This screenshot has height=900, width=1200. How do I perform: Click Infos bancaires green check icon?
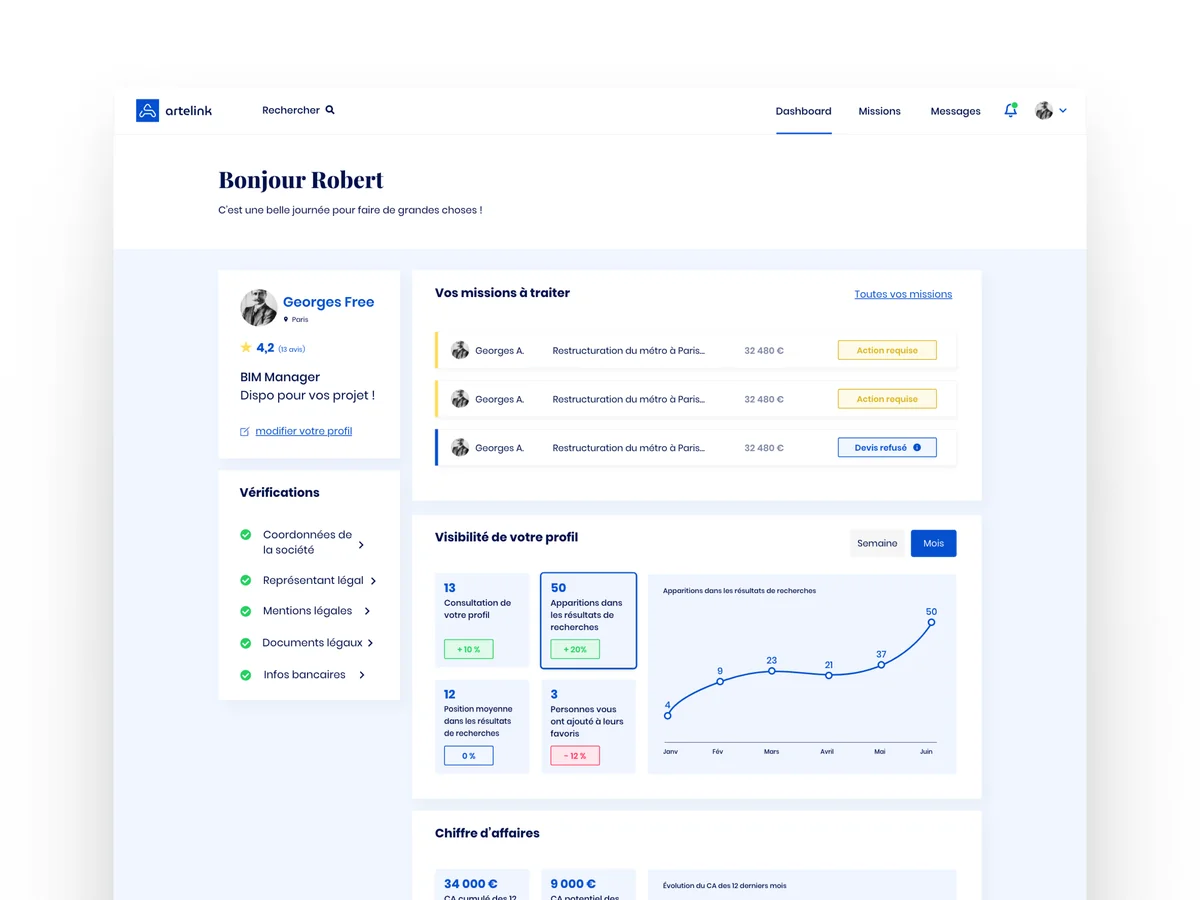click(x=246, y=675)
